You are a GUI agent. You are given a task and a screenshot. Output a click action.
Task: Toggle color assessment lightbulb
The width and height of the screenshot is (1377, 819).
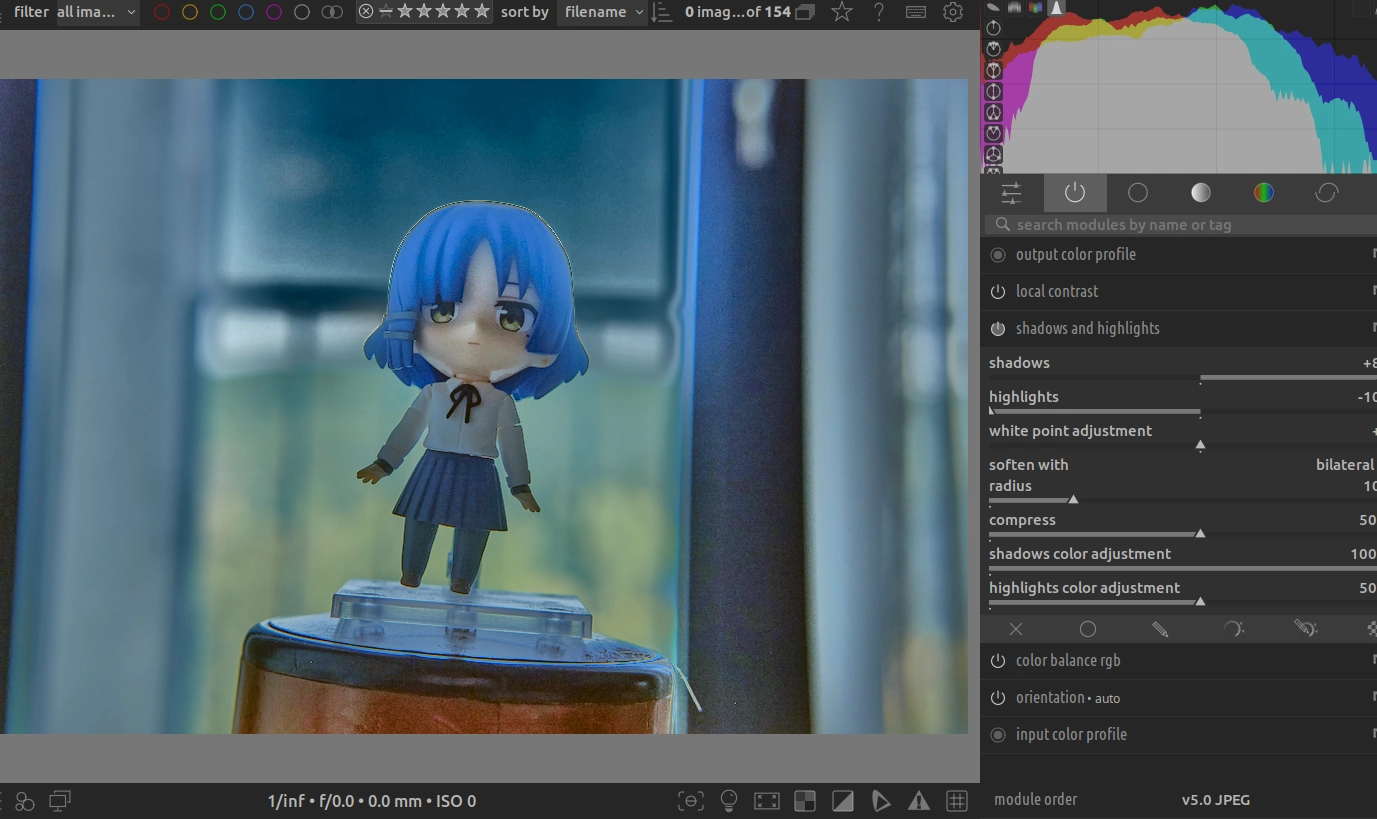[x=729, y=801]
